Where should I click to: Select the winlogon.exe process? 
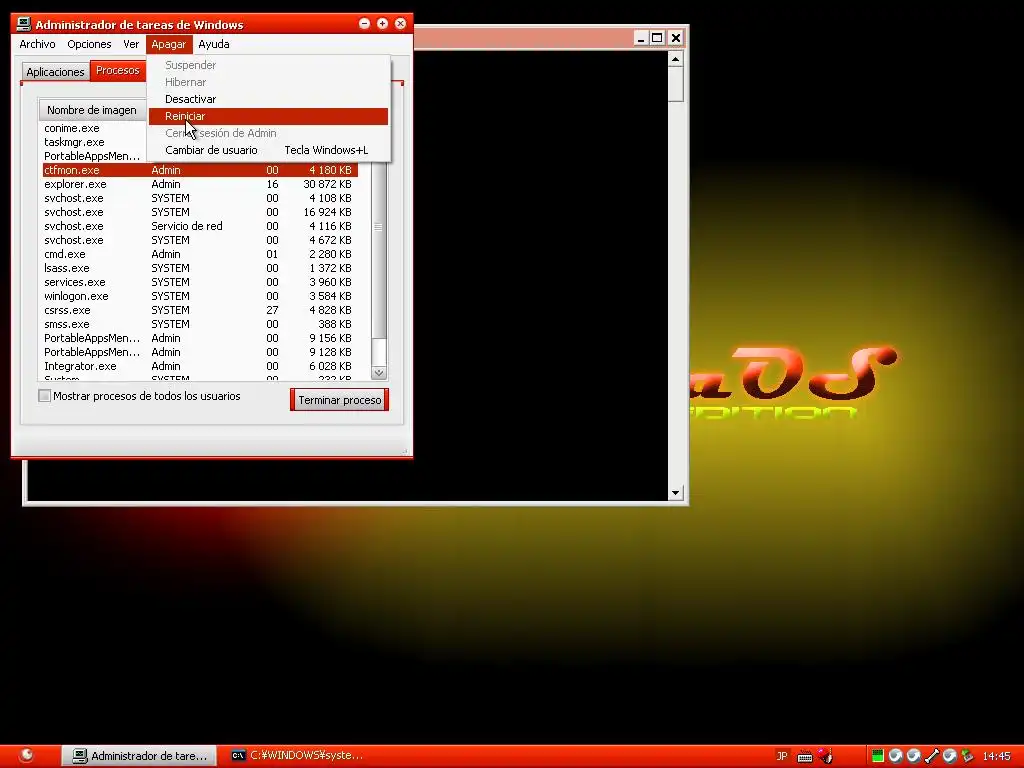(x=200, y=296)
